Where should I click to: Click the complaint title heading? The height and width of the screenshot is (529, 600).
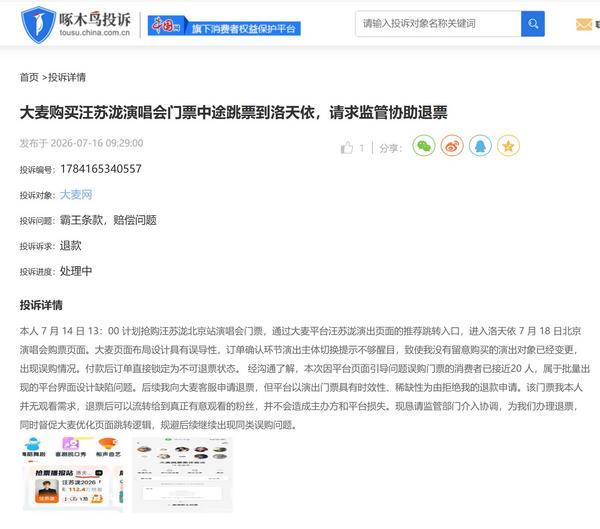pyautogui.click(x=233, y=113)
